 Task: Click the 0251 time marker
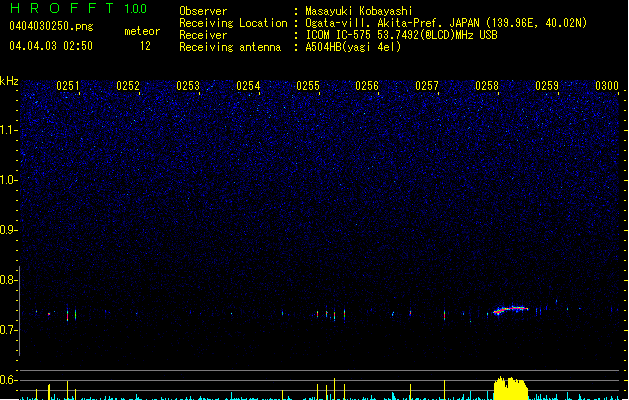coord(68,86)
